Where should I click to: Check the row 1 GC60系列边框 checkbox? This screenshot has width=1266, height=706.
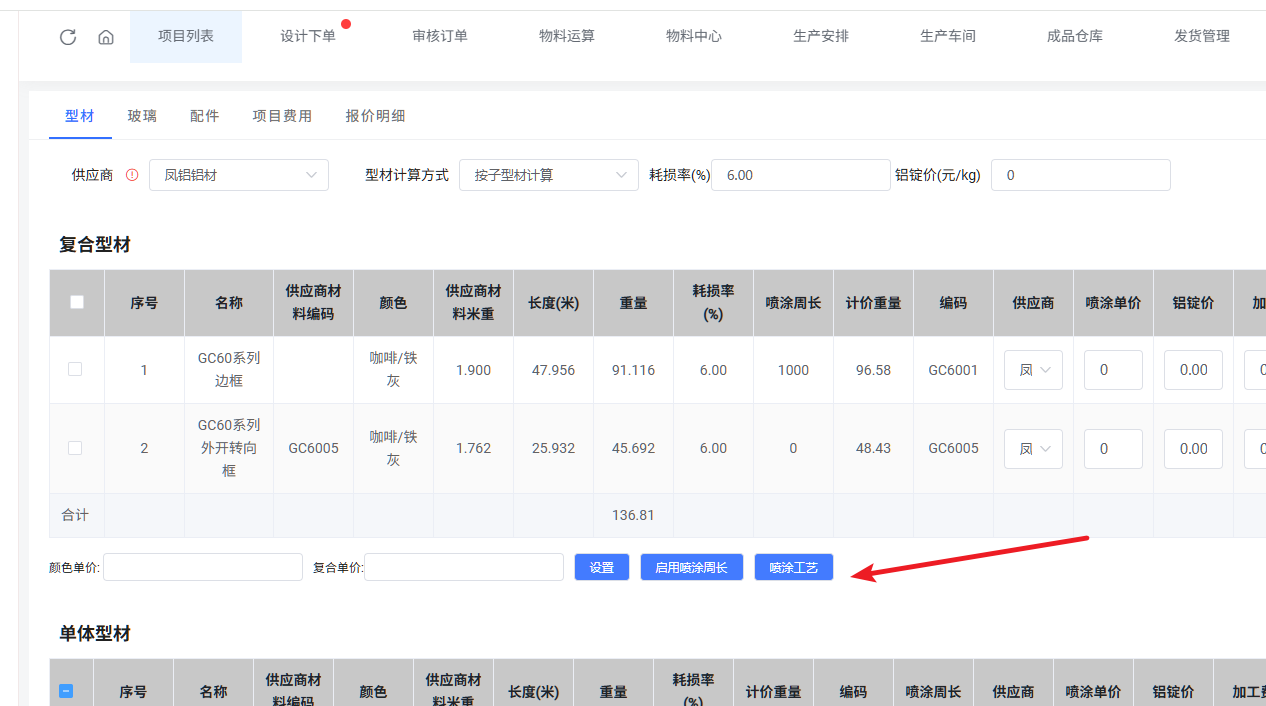pos(75,369)
